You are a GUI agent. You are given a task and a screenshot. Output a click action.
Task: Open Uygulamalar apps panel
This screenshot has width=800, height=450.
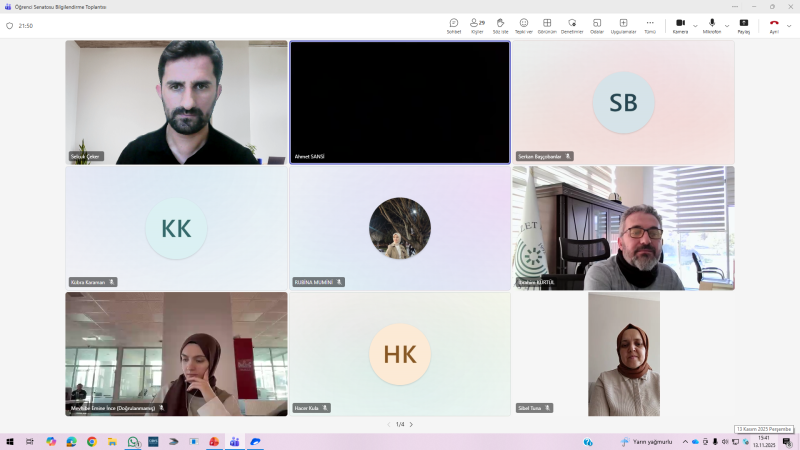pyautogui.click(x=623, y=25)
